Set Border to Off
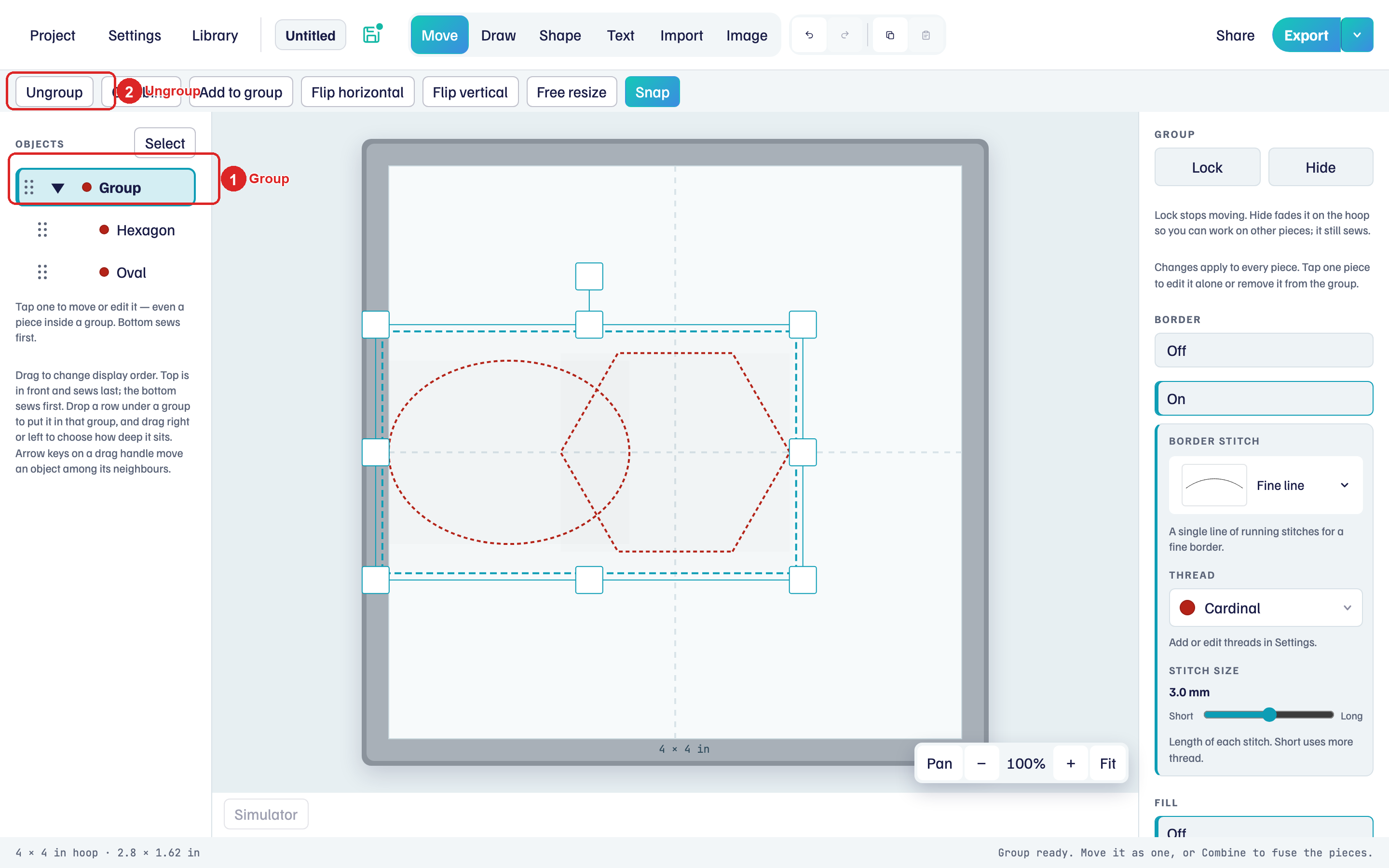Image resolution: width=1389 pixels, height=868 pixels. pos(1263,350)
